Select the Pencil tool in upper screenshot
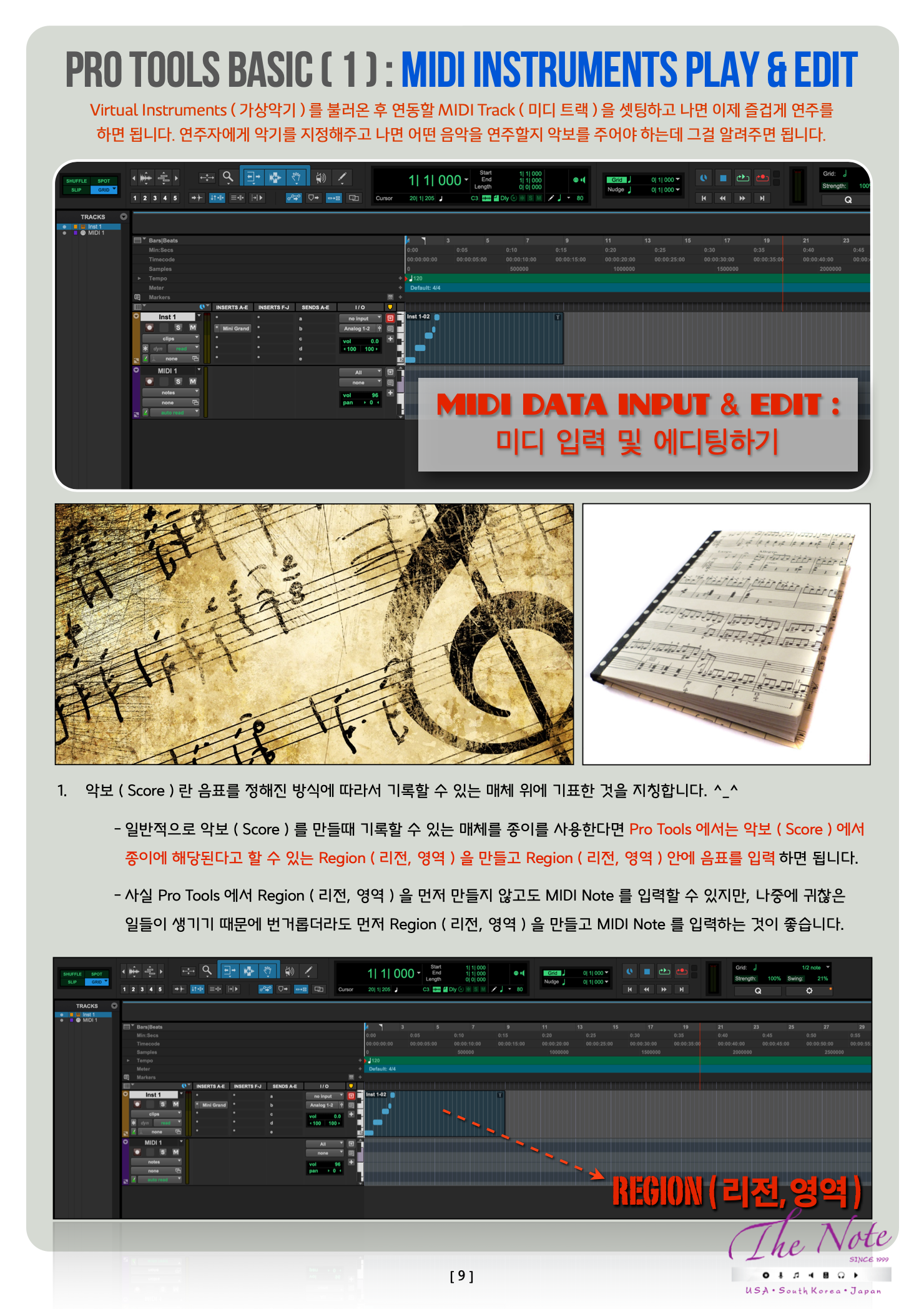924x1309 pixels. point(342,178)
